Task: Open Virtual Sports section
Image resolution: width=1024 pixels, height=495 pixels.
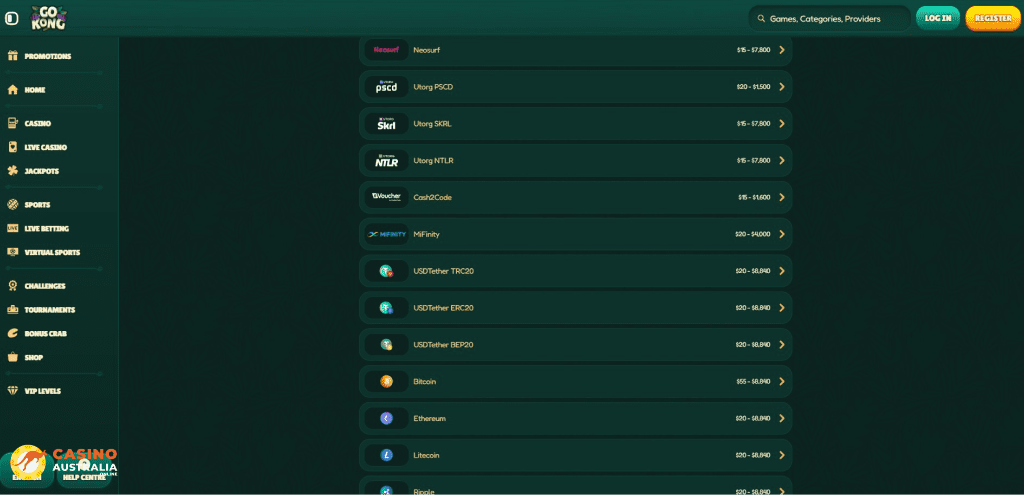Action: (52, 252)
